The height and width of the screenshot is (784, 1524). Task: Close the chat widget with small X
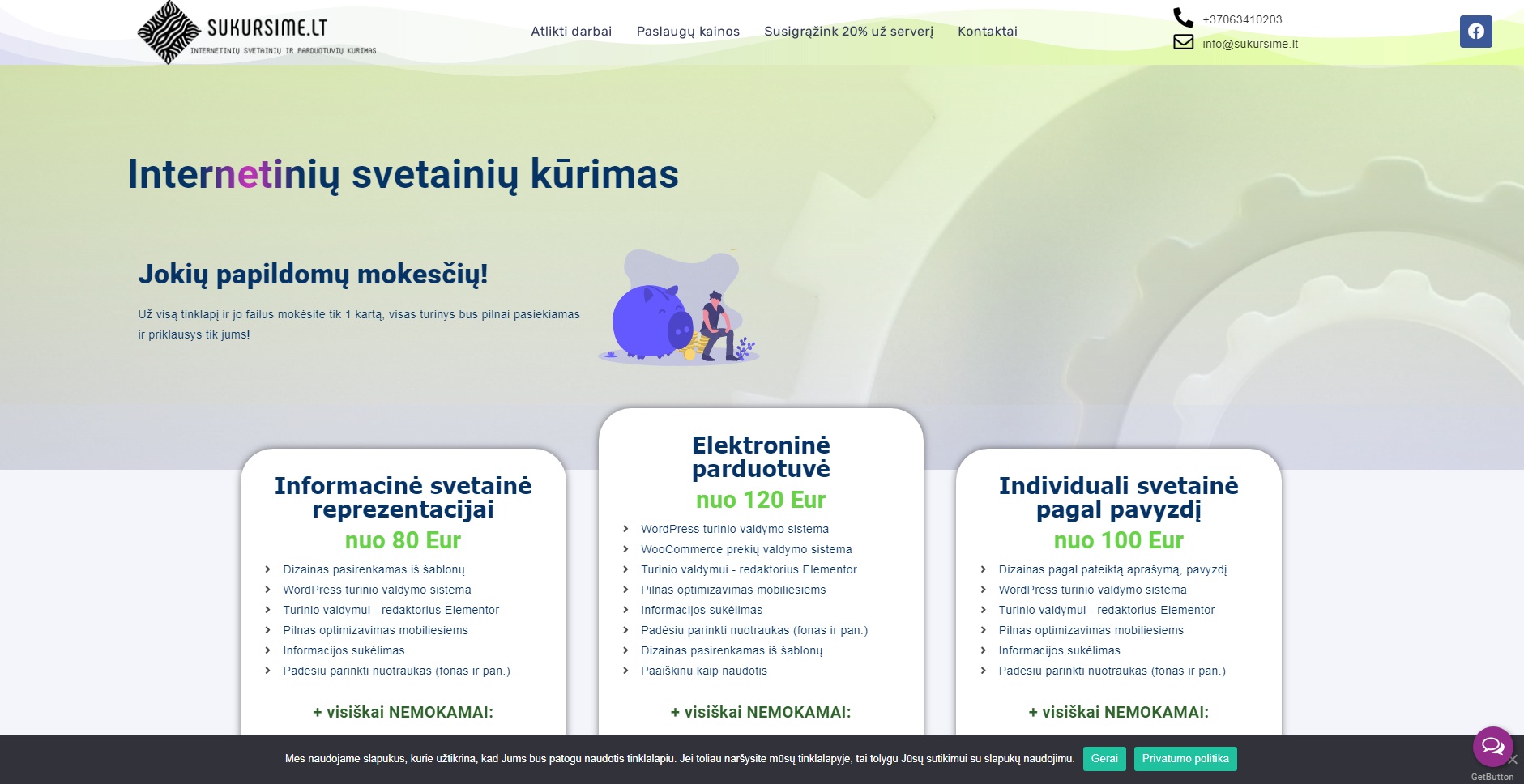[x=1513, y=760]
